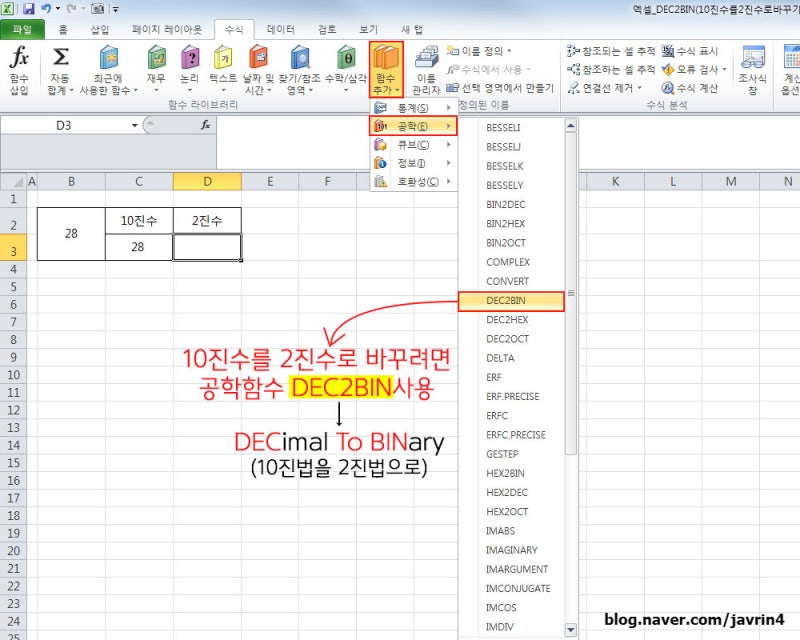Open the 찾기/참조 영역 function icon
Viewport: 800px width, 640px height.
pyautogui.click(x=299, y=57)
